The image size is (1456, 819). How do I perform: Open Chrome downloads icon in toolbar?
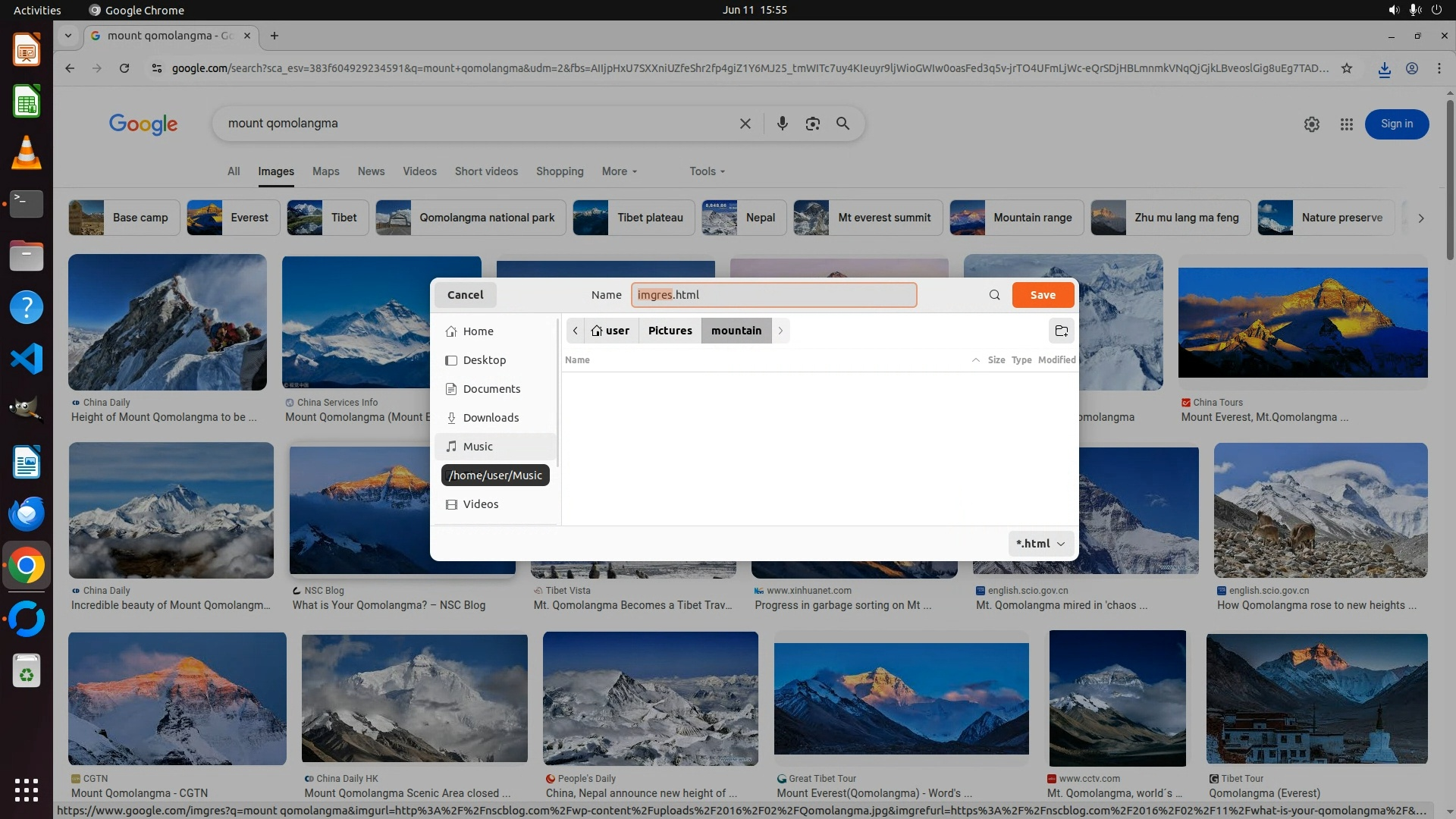click(x=1384, y=68)
